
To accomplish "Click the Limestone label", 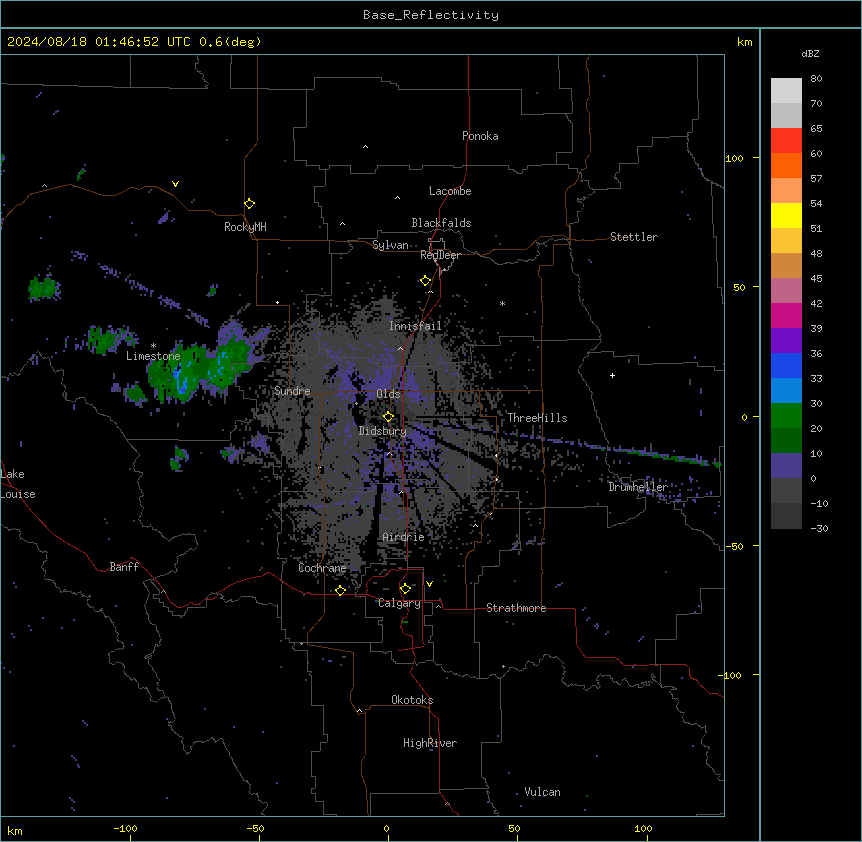I will pyautogui.click(x=153, y=356).
